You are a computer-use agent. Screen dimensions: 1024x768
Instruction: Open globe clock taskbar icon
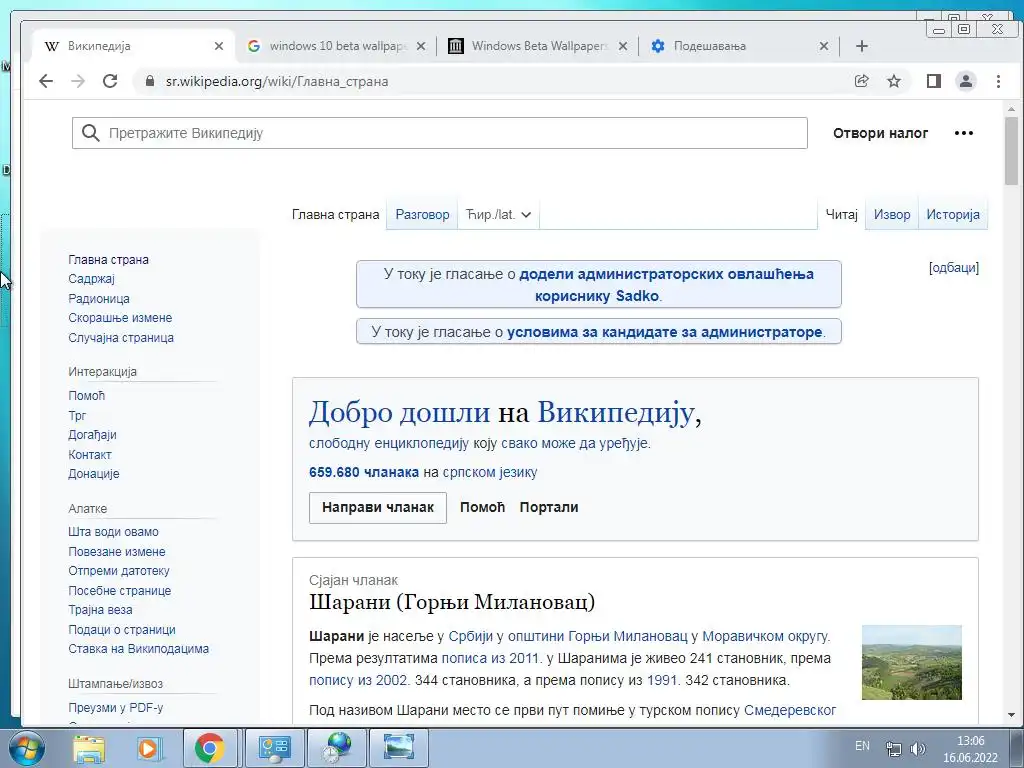[336, 748]
